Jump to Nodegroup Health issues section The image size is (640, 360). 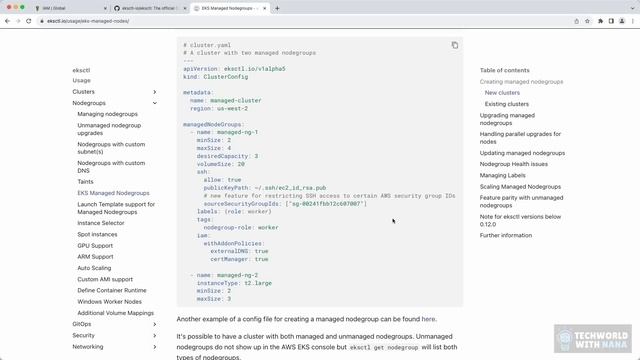click(x=514, y=164)
